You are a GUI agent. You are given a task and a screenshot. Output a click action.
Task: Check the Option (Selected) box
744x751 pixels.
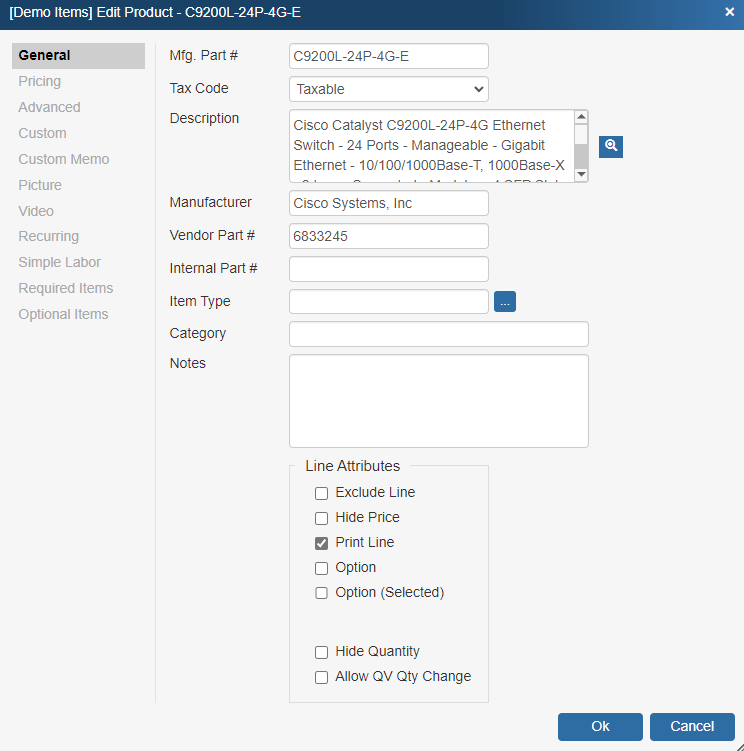tap(322, 593)
